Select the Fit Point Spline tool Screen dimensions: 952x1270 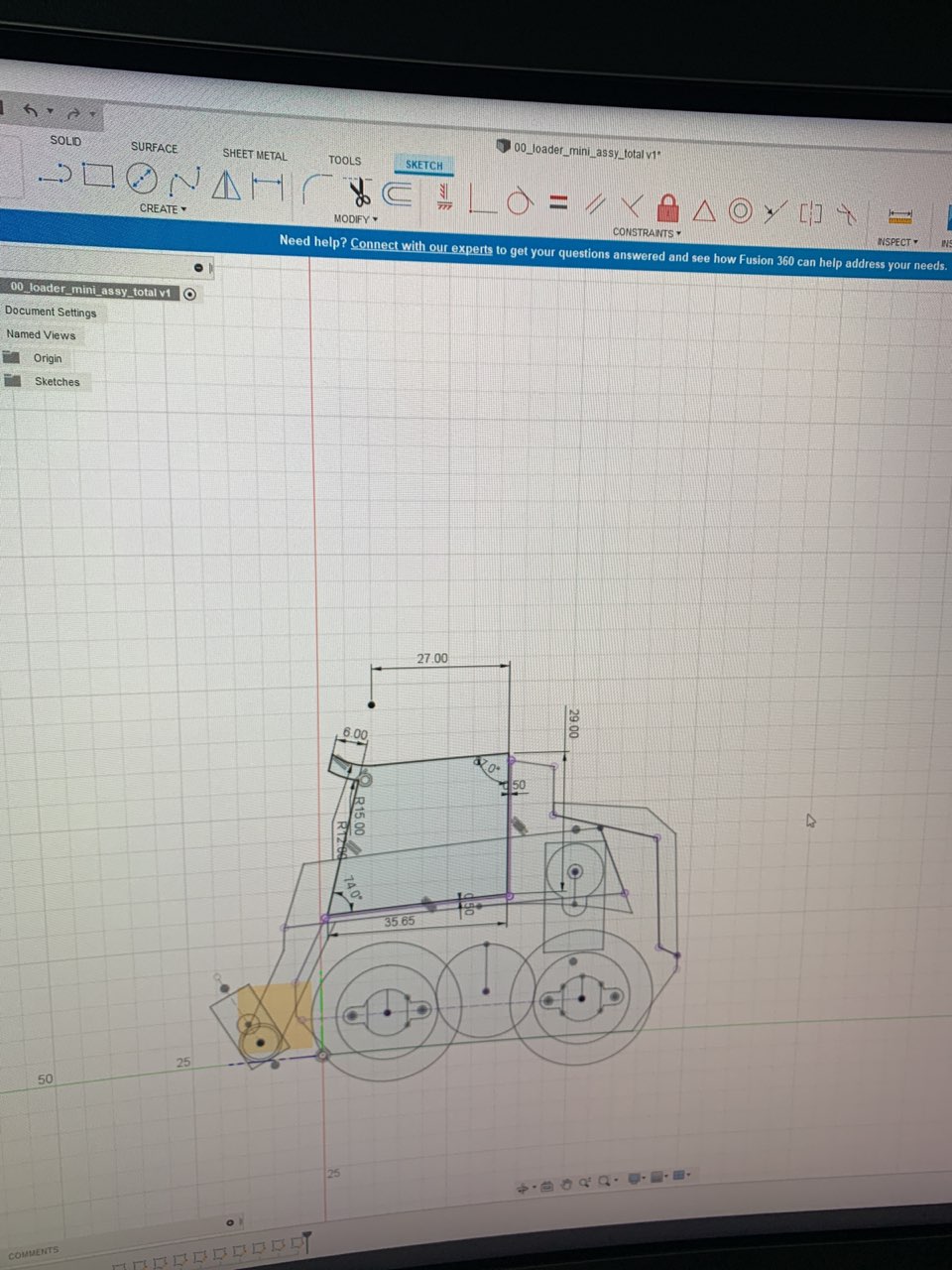click(184, 181)
